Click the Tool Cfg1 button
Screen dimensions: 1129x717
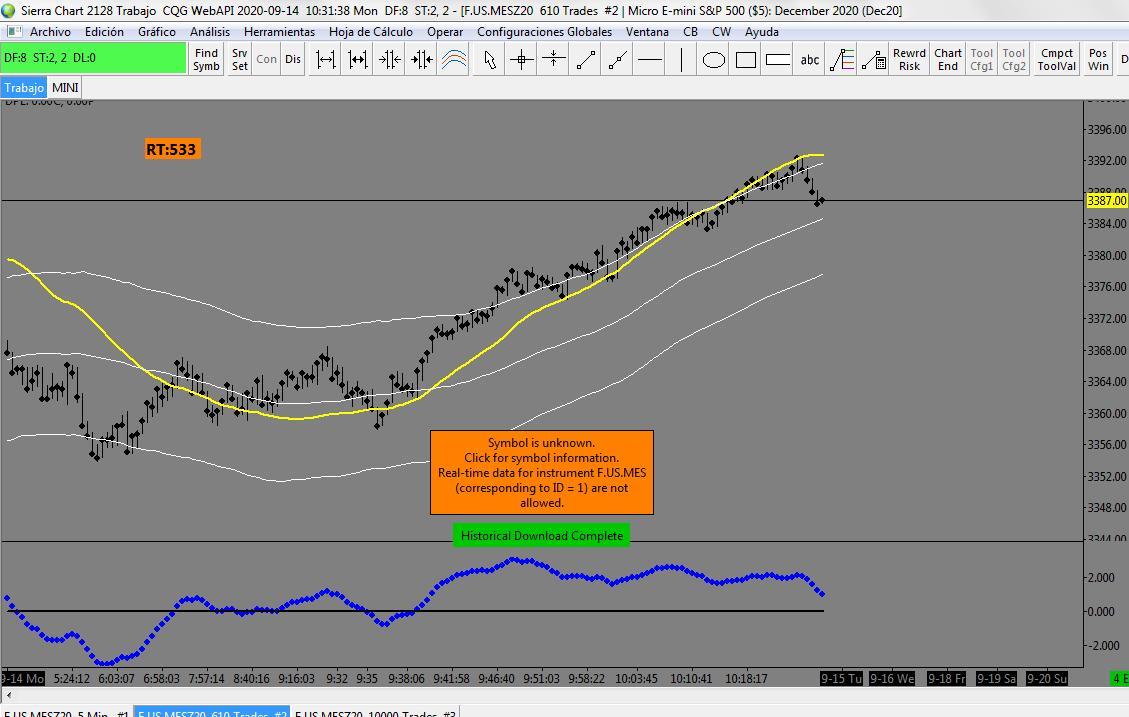(981, 59)
